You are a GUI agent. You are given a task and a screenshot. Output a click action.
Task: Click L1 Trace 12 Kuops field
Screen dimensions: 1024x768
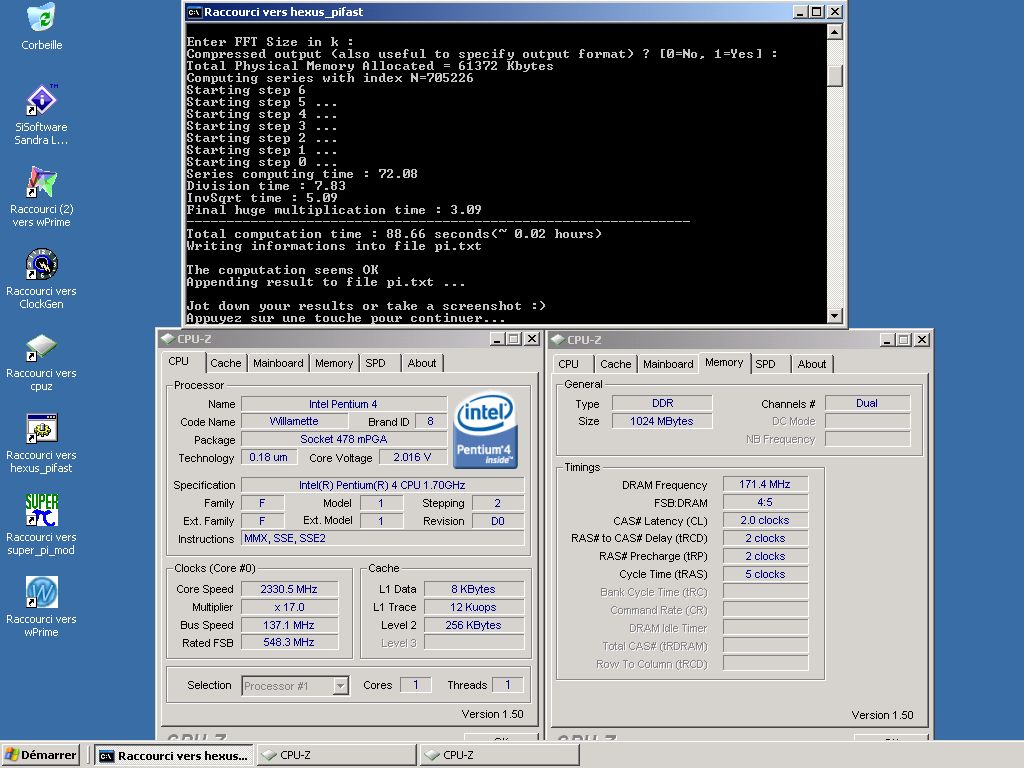tap(474, 607)
